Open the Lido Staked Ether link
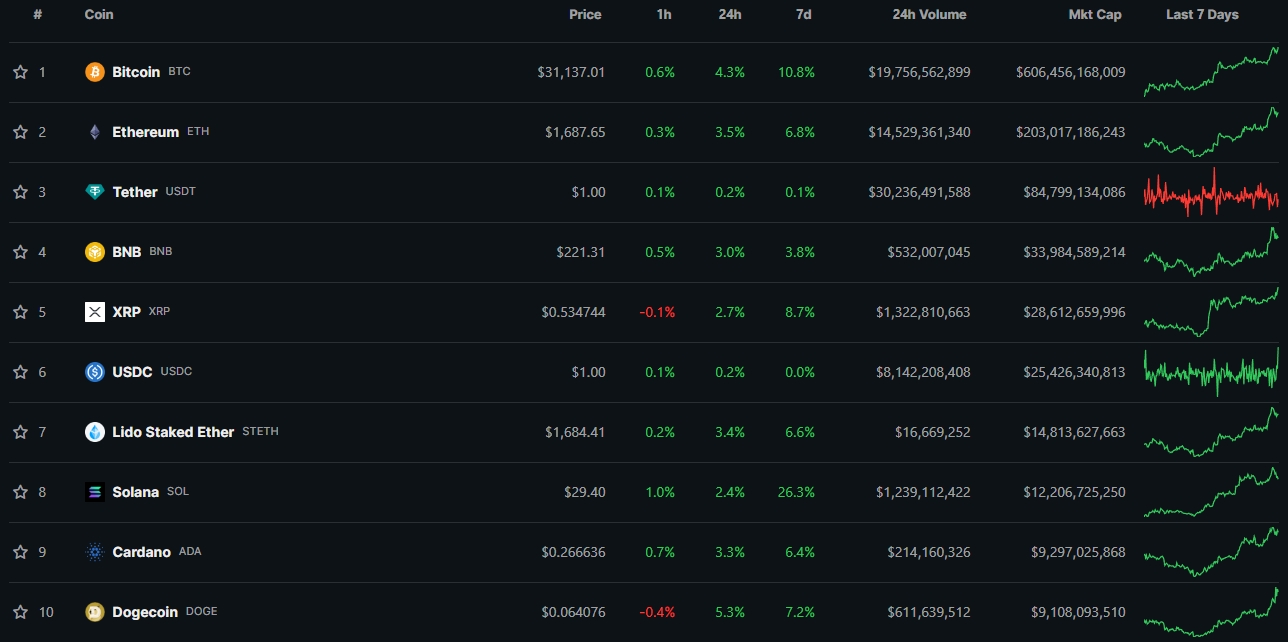Viewport: 1288px width, 642px height. click(173, 432)
